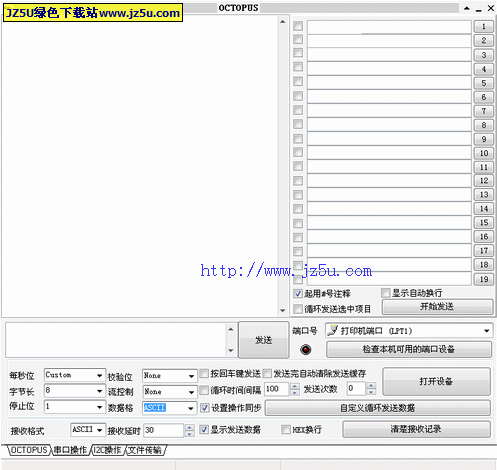Open the 端口号 port dropdown
The width and height of the screenshot is (497, 470).
tap(487, 331)
